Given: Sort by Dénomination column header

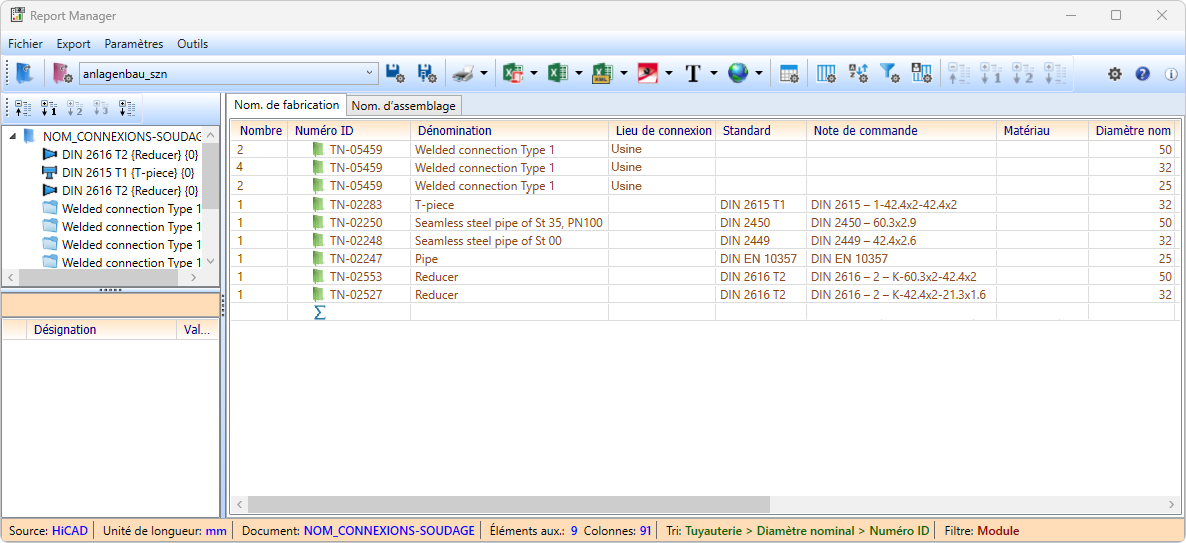Looking at the screenshot, I should click(x=454, y=130).
